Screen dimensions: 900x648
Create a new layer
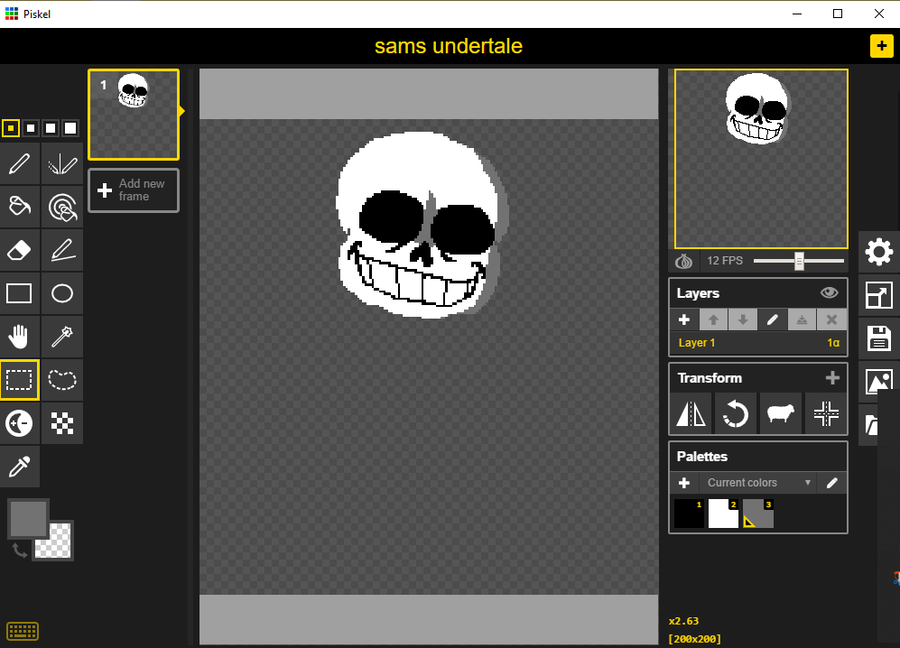(684, 320)
